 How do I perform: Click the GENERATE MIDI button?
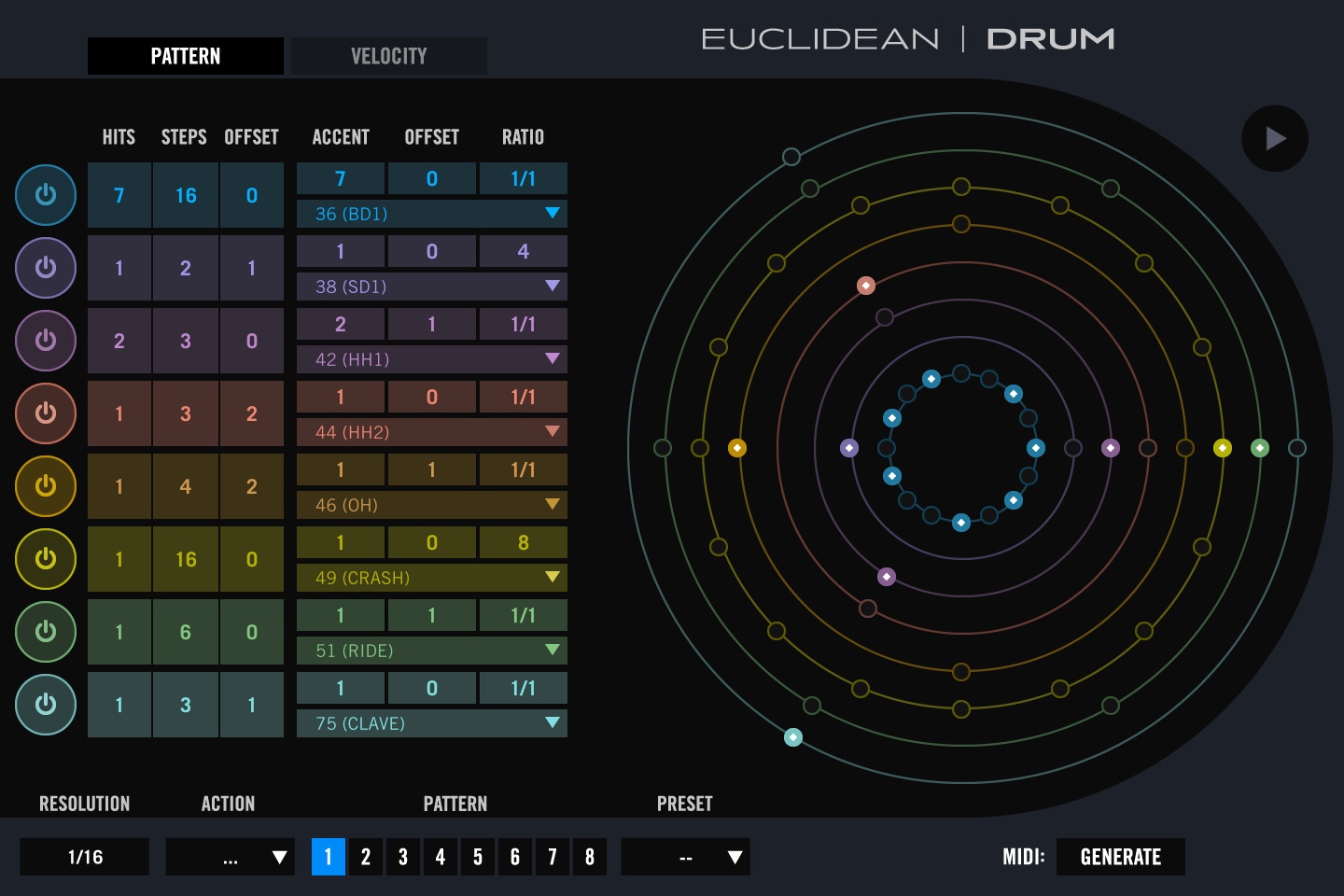click(x=1120, y=856)
